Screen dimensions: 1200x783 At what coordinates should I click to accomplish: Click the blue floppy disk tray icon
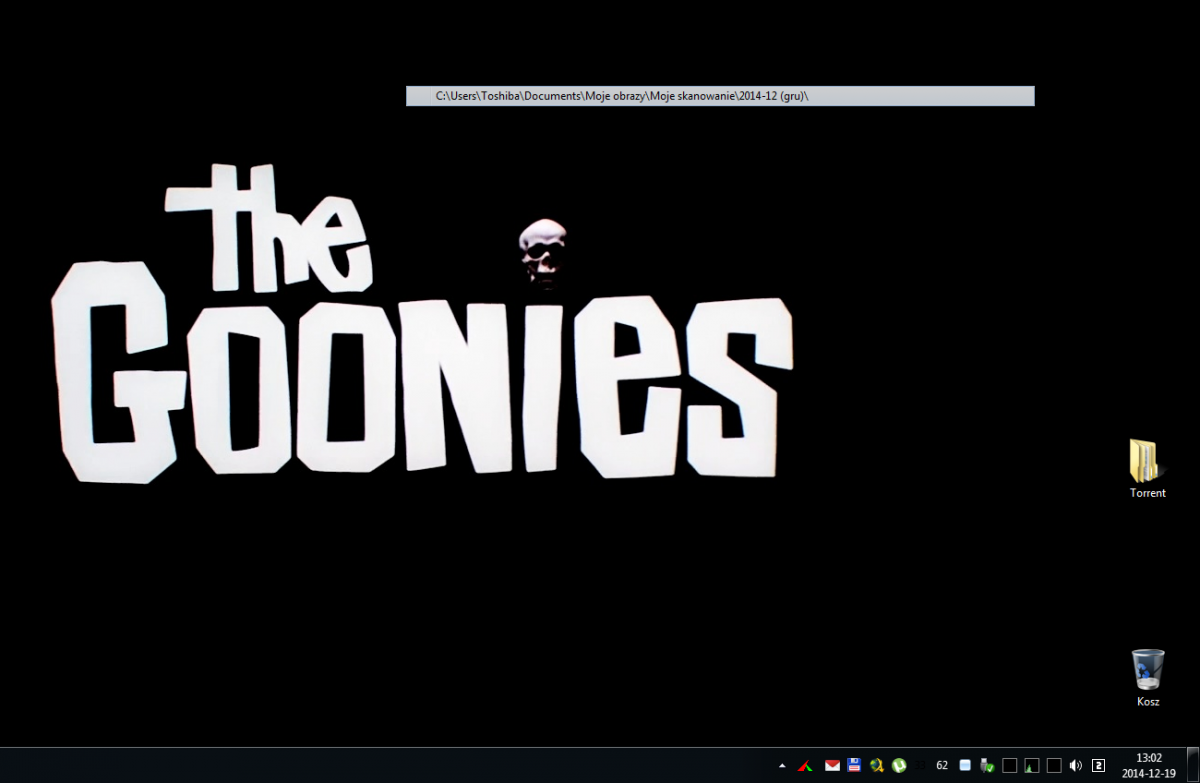[854, 766]
